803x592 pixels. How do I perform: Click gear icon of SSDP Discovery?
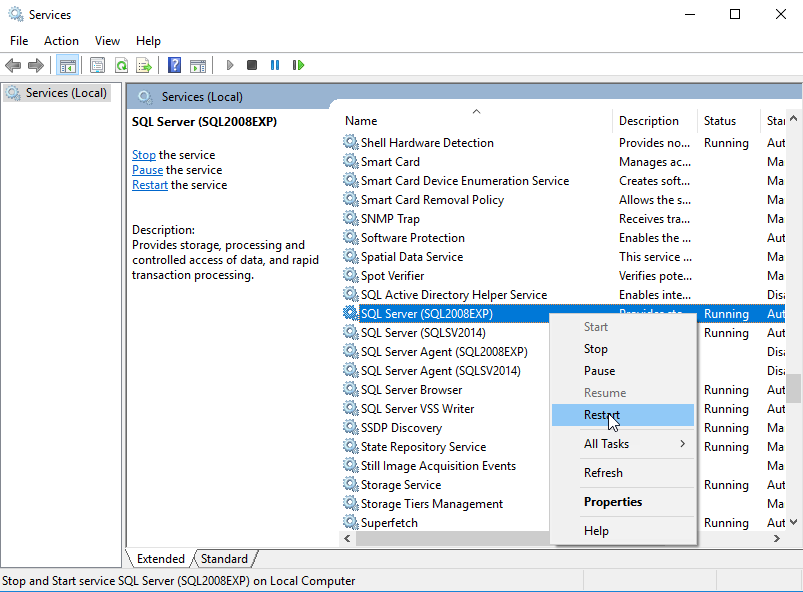pyautogui.click(x=350, y=427)
